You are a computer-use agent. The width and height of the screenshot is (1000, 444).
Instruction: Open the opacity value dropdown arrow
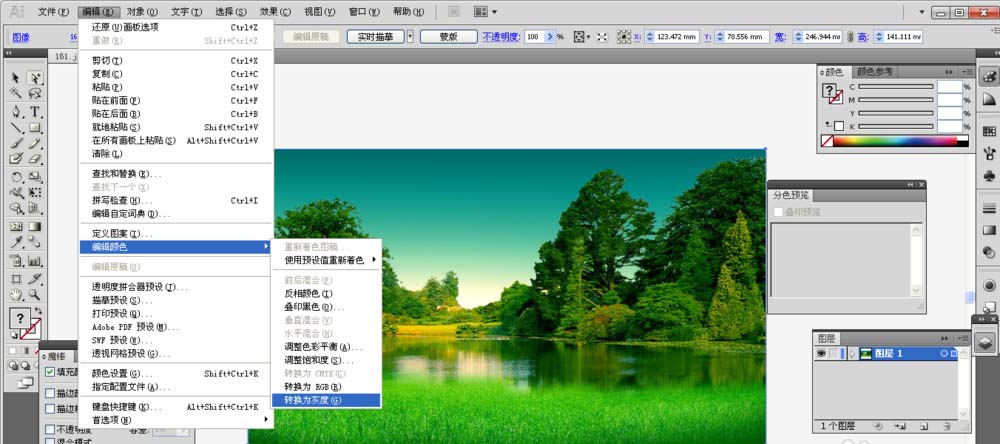(550, 37)
